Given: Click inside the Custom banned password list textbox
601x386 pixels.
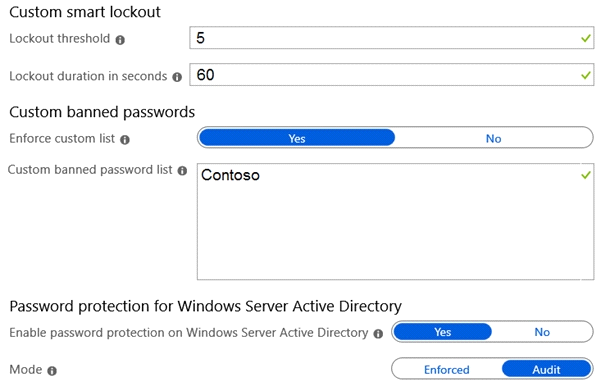Looking at the screenshot, I should (x=396, y=222).
